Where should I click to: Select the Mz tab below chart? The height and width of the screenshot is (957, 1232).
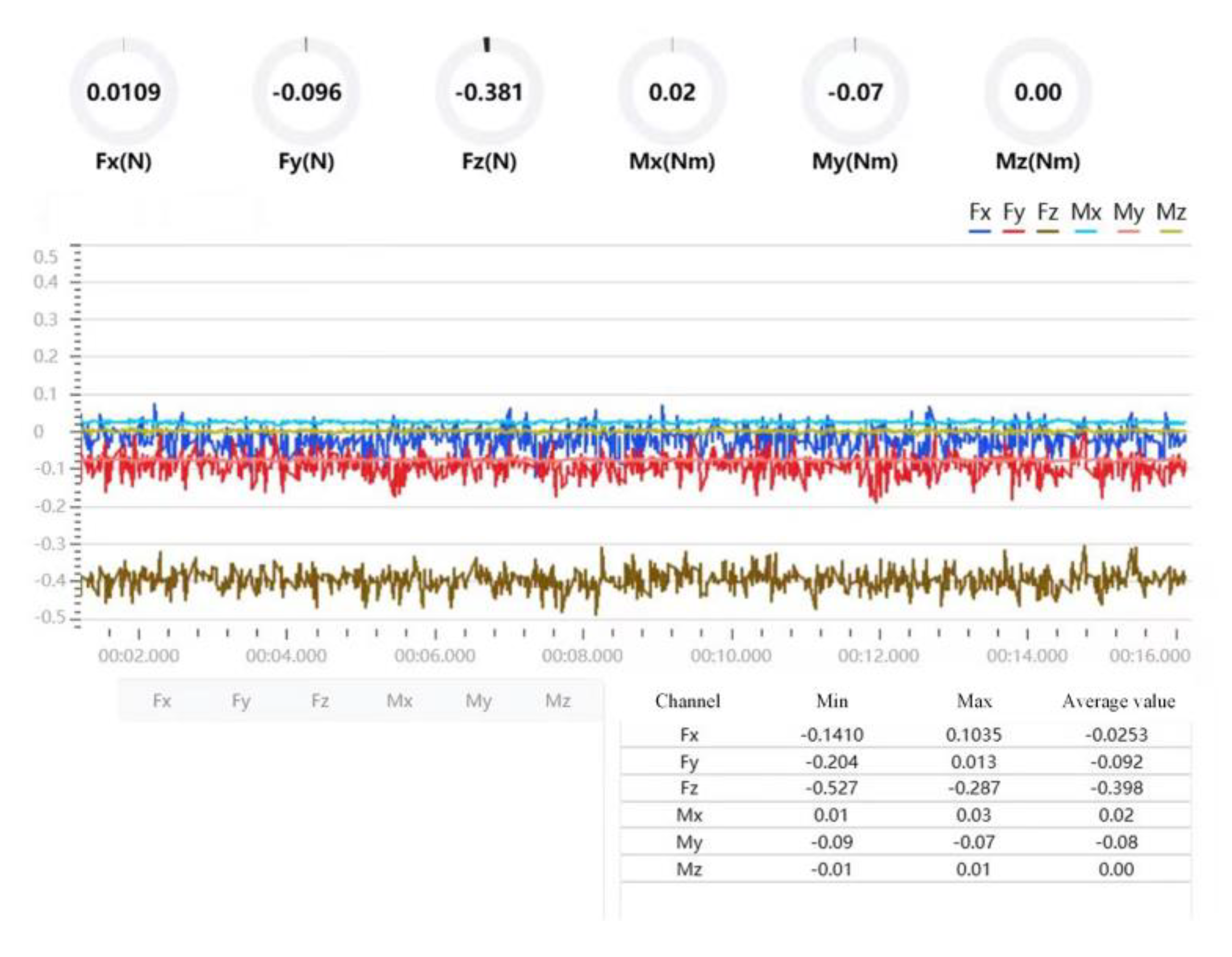coord(558,701)
